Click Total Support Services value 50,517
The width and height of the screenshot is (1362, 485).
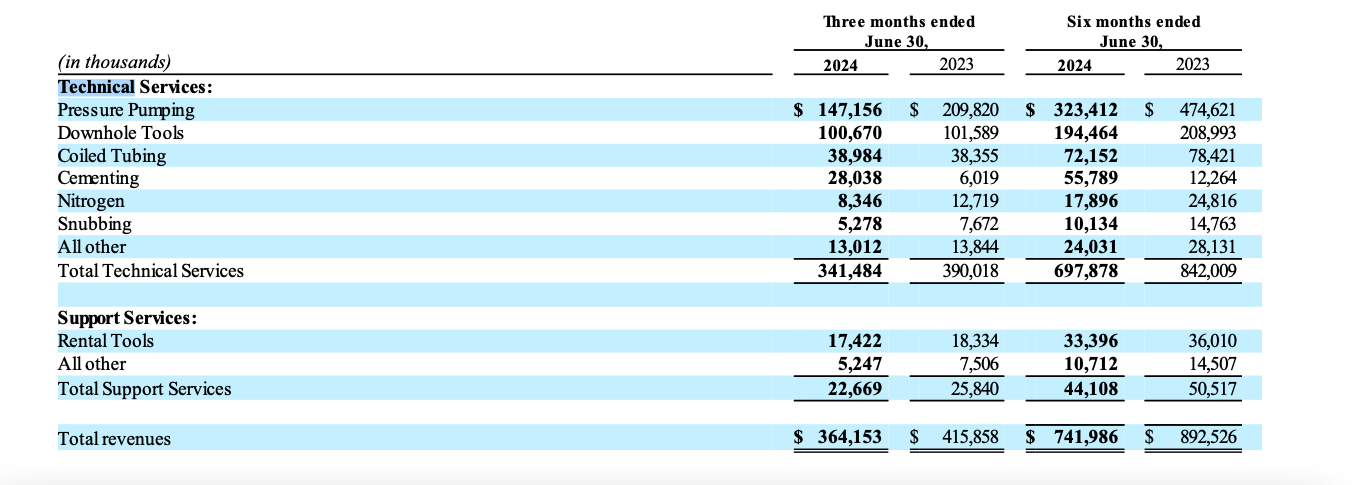click(1212, 389)
